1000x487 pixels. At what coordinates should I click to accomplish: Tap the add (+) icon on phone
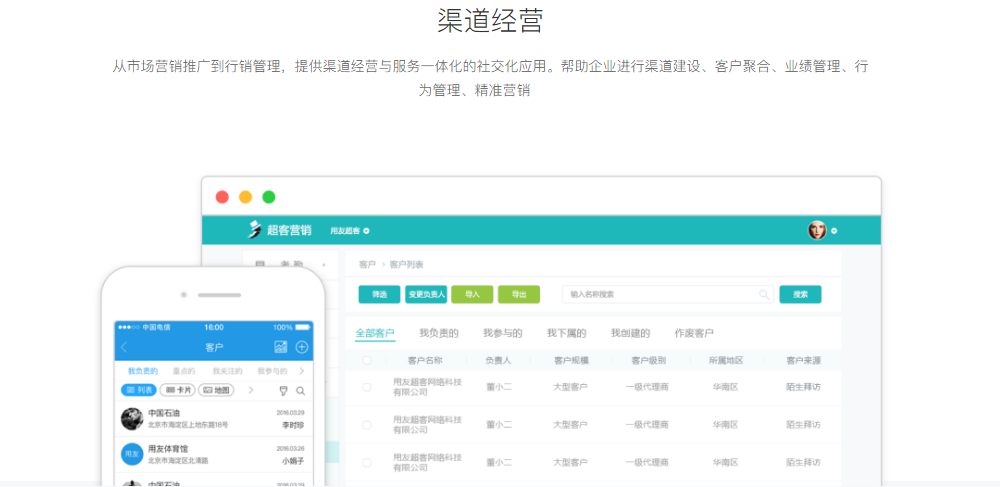coord(302,347)
